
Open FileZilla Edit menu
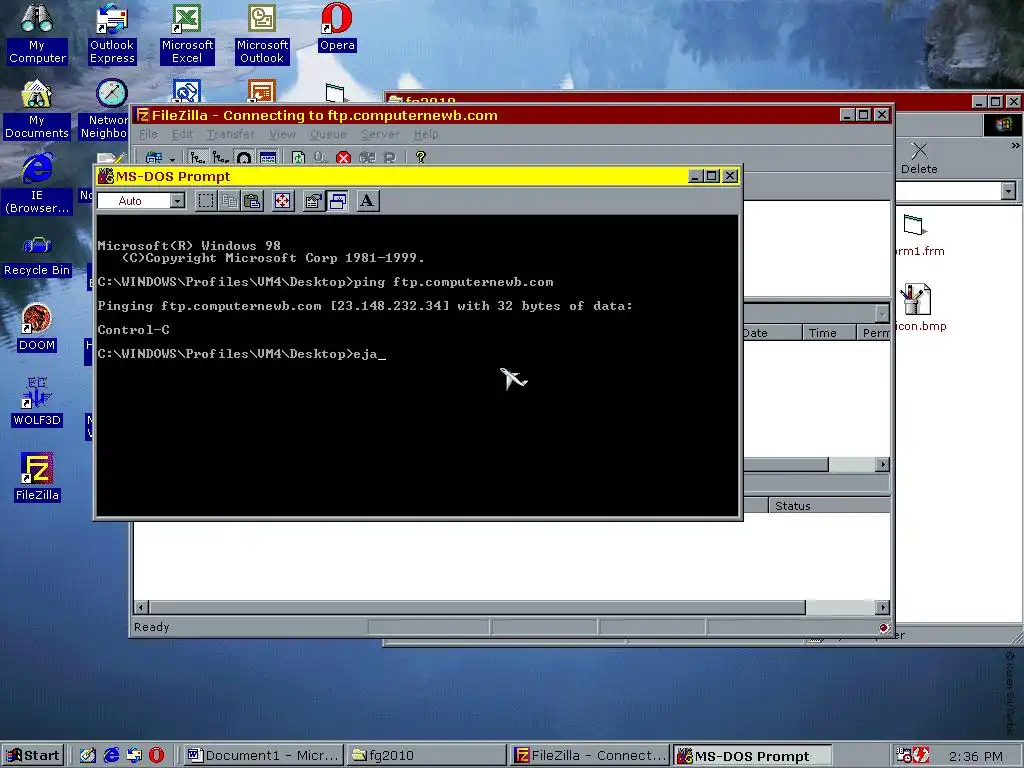pyautogui.click(x=182, y=134)
